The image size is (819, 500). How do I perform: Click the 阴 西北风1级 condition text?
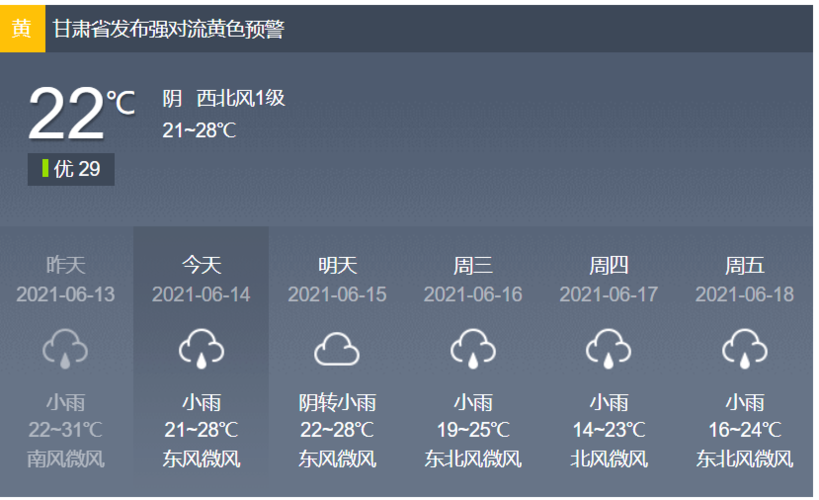click(224, 98)
